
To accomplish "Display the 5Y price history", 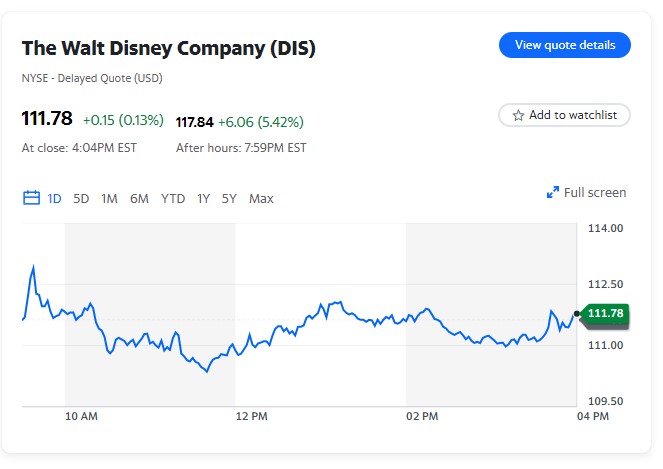I will tap(229, 199).
